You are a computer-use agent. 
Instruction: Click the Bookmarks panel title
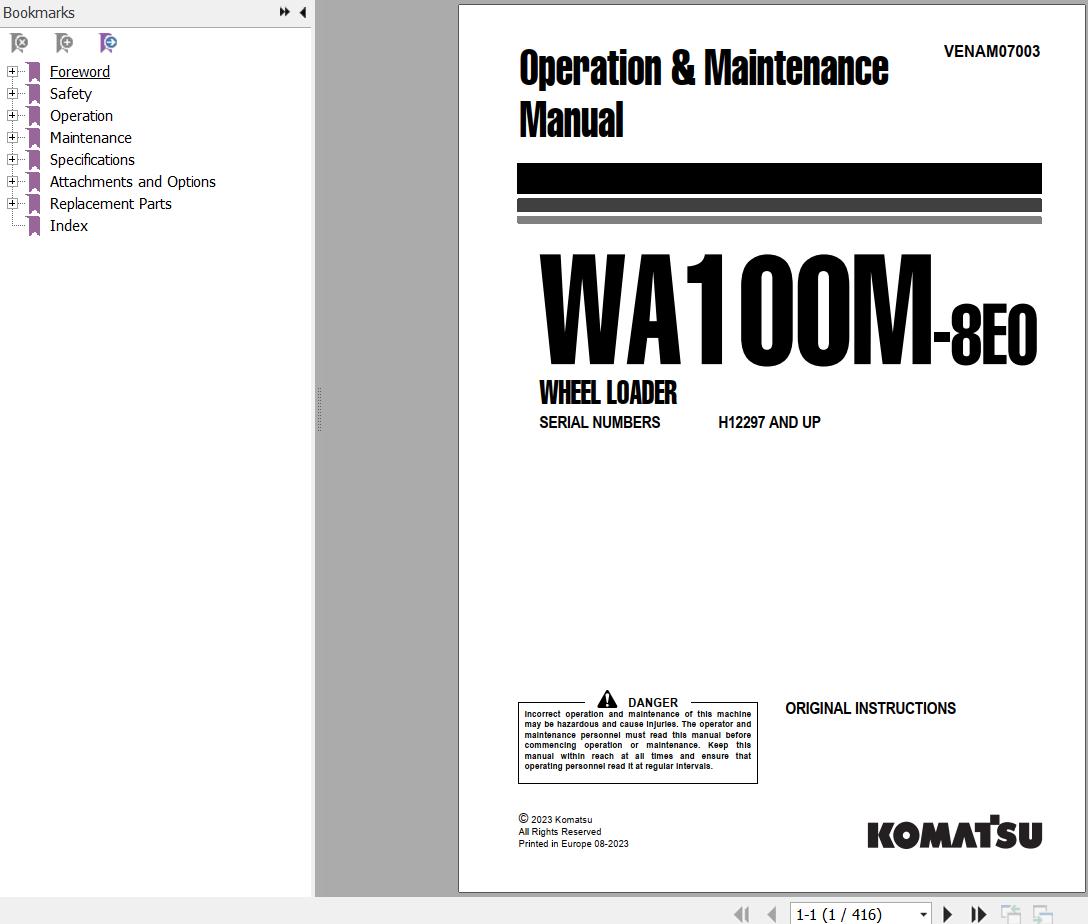(39, 12)
